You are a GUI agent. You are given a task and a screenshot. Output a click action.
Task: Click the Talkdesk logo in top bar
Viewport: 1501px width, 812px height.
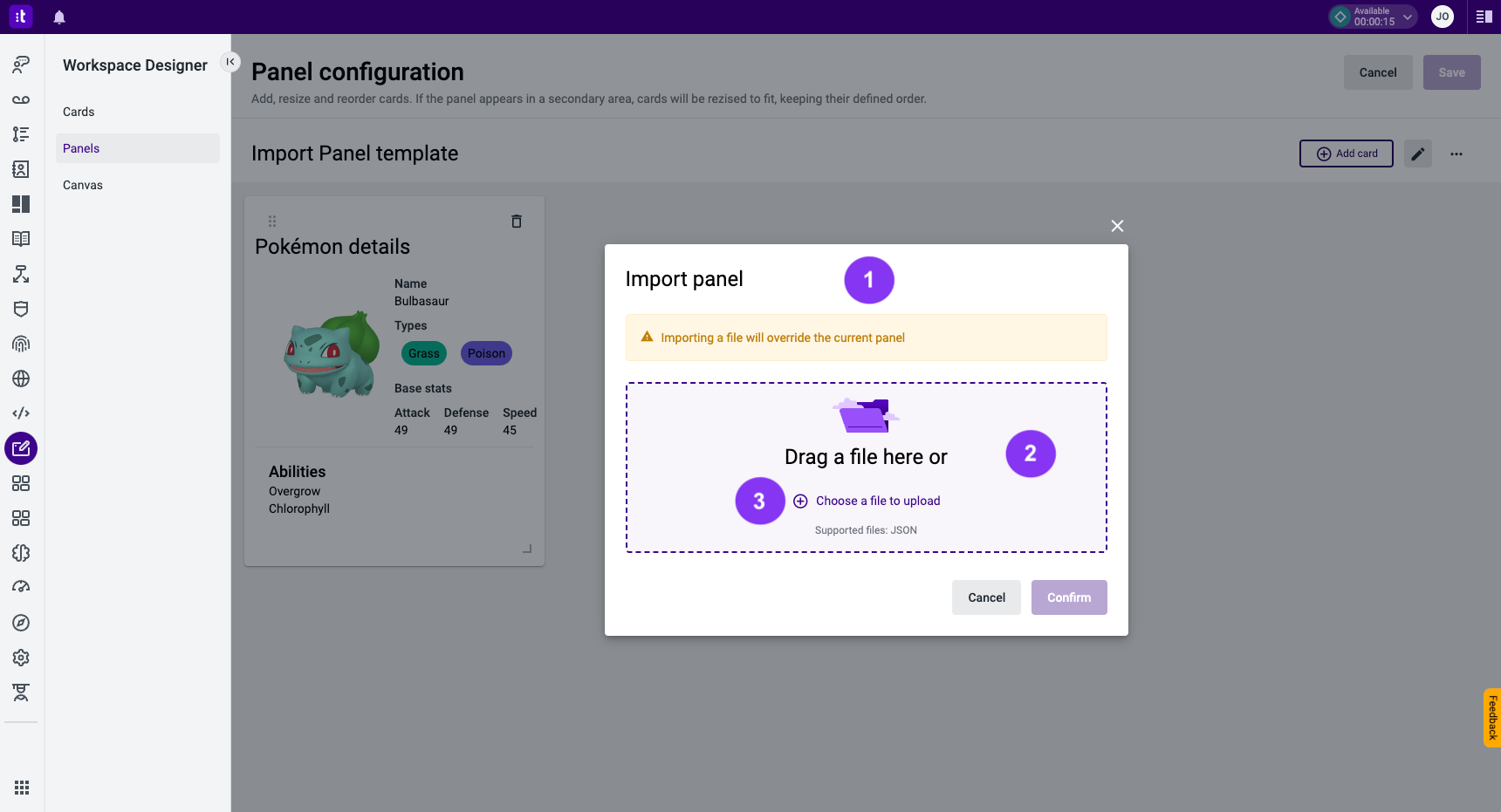point(21,17)
